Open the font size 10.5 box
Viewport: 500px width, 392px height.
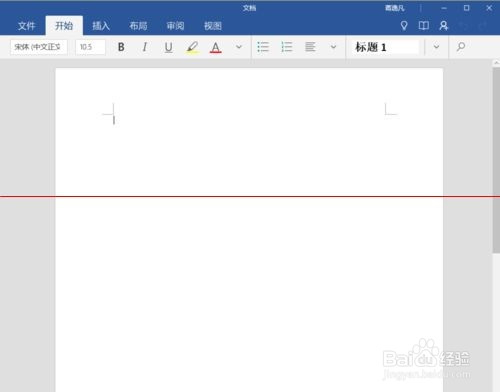click(x=90, y=47)
